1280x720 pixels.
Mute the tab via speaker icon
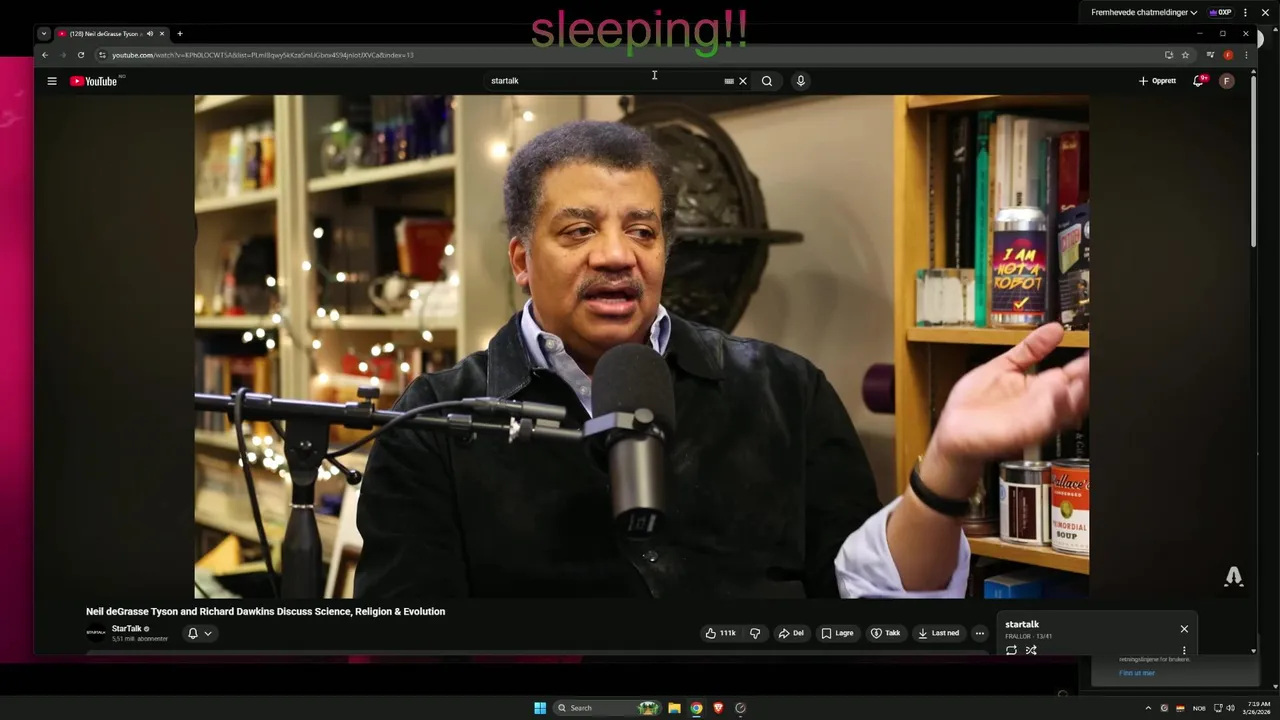pos(150,34)
